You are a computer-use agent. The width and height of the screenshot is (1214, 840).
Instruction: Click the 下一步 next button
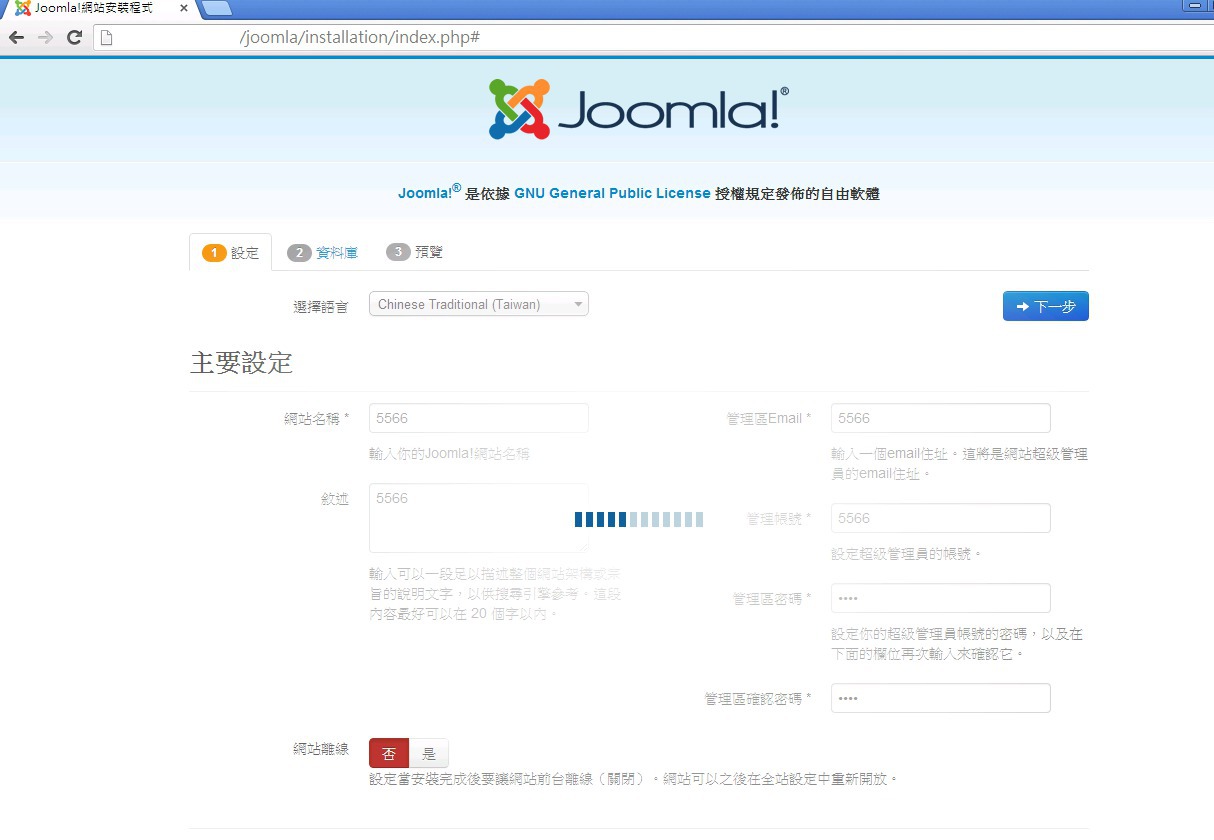(1045, 306)
